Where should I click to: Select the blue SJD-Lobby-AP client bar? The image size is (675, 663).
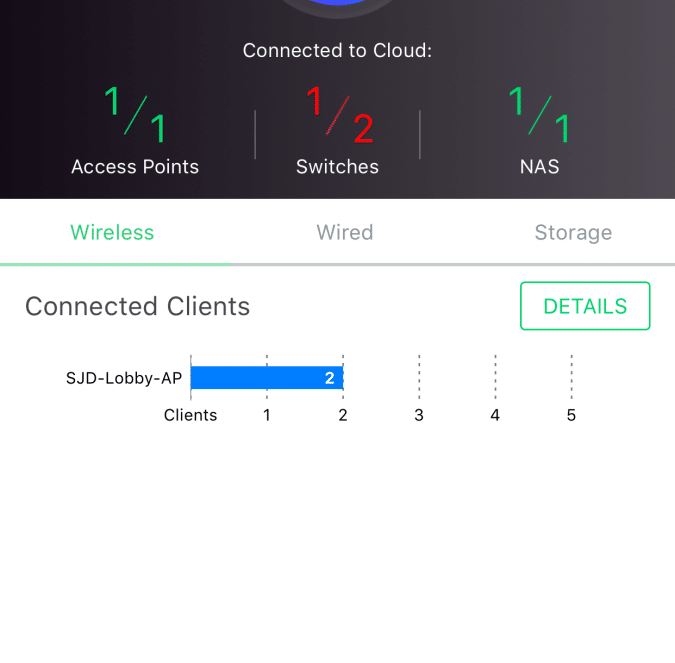coord(267,378)
